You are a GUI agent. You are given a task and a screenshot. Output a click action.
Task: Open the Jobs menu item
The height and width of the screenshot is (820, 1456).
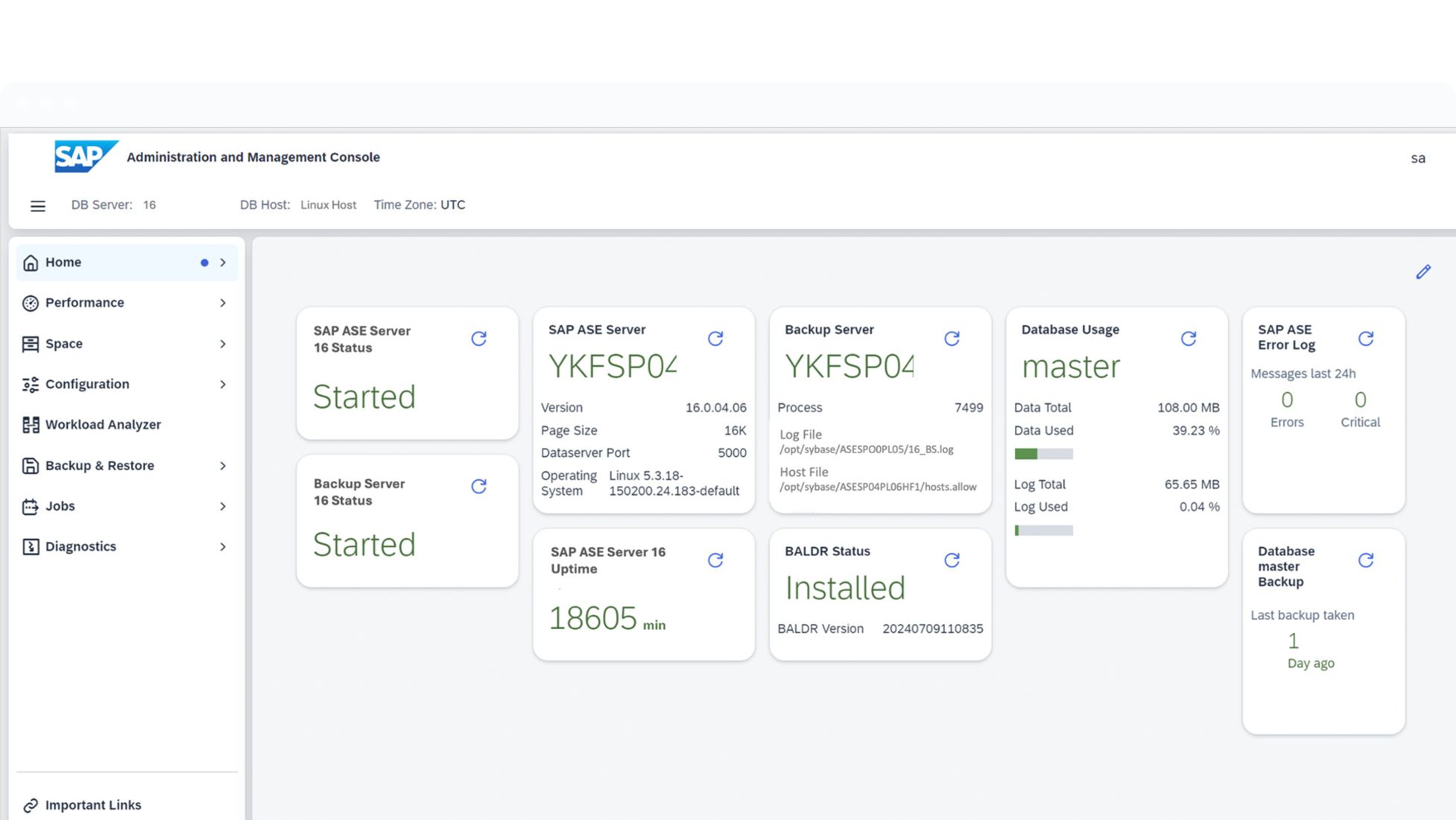[x=60, y=506]
